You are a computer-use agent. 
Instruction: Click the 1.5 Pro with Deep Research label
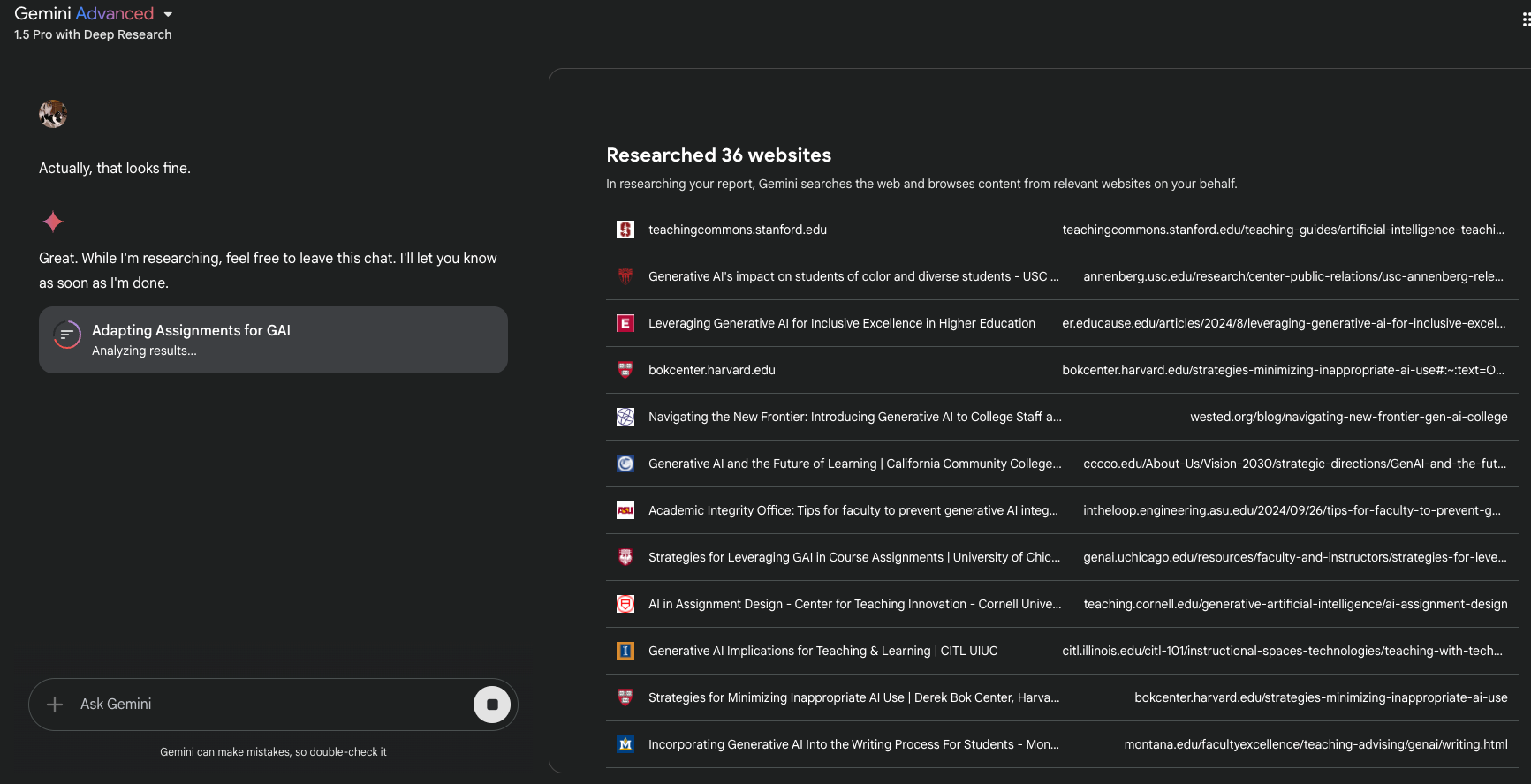click(93, 34)
